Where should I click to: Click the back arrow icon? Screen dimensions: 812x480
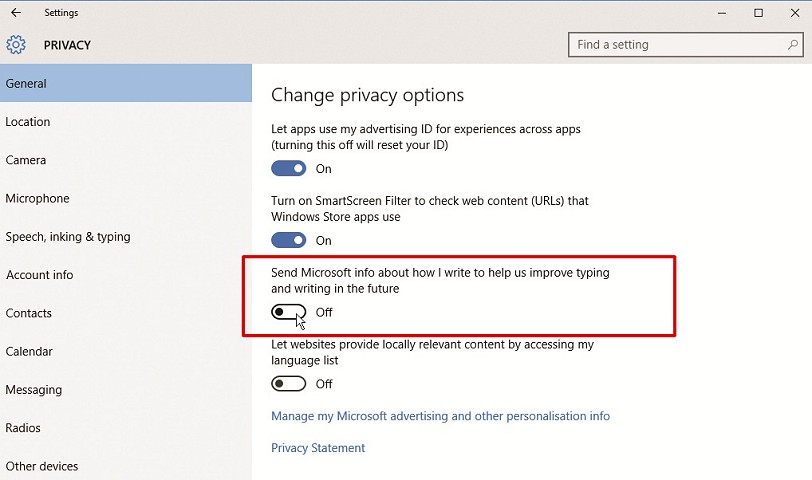tap(16, 12)
